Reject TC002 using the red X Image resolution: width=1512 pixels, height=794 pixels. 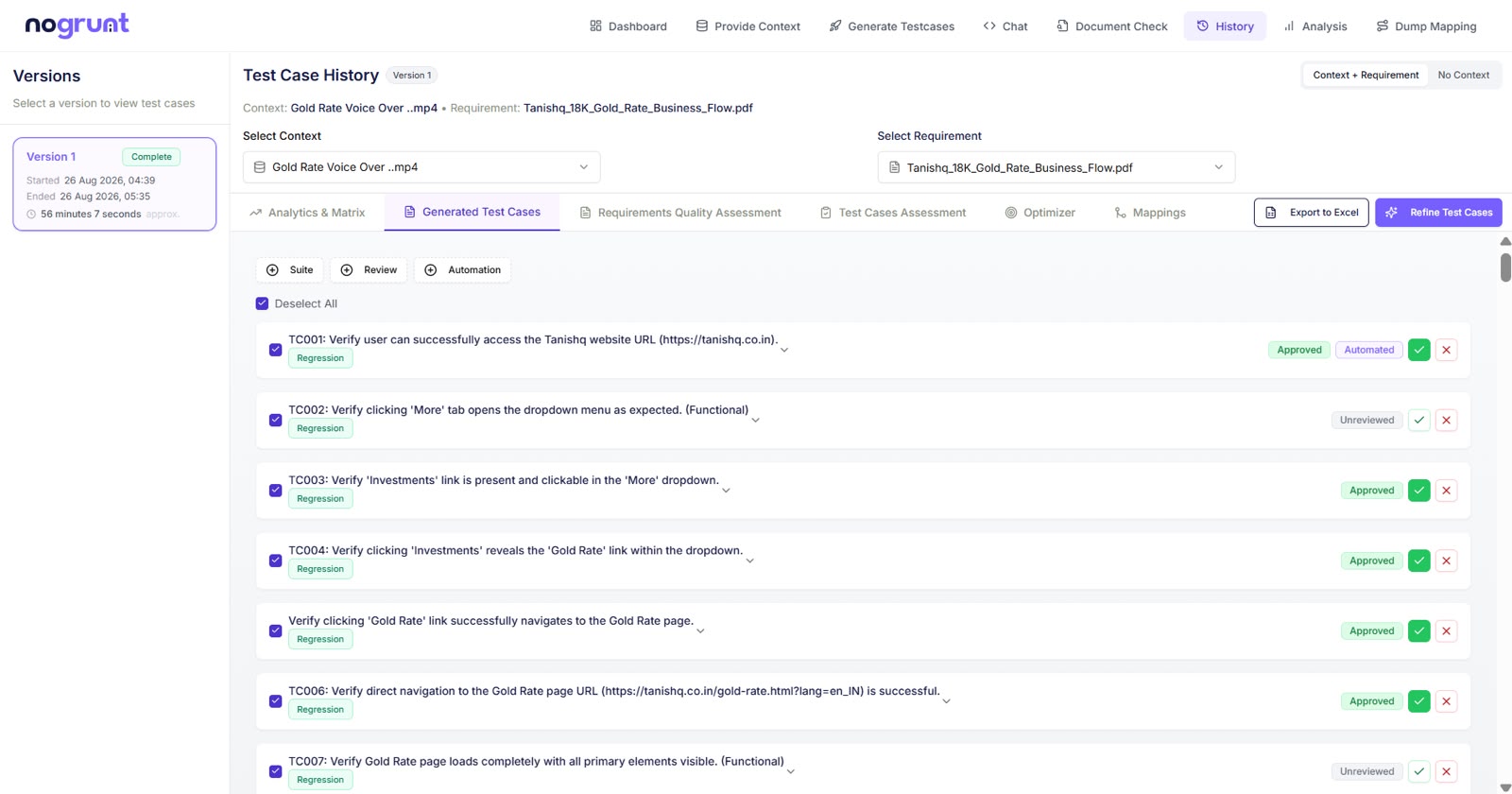(1446, 420)
